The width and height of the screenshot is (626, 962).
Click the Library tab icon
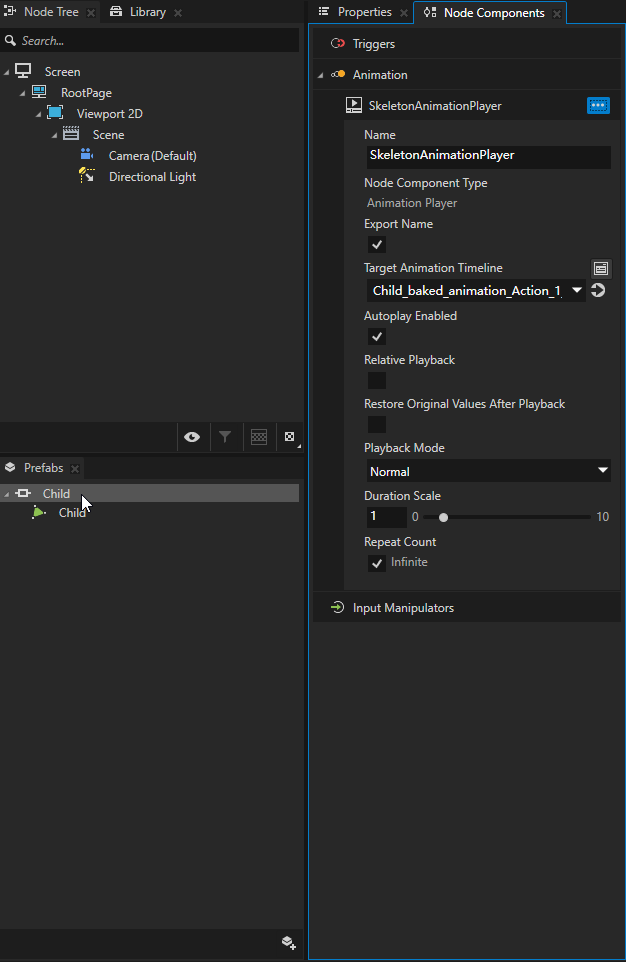coord(115,12)
